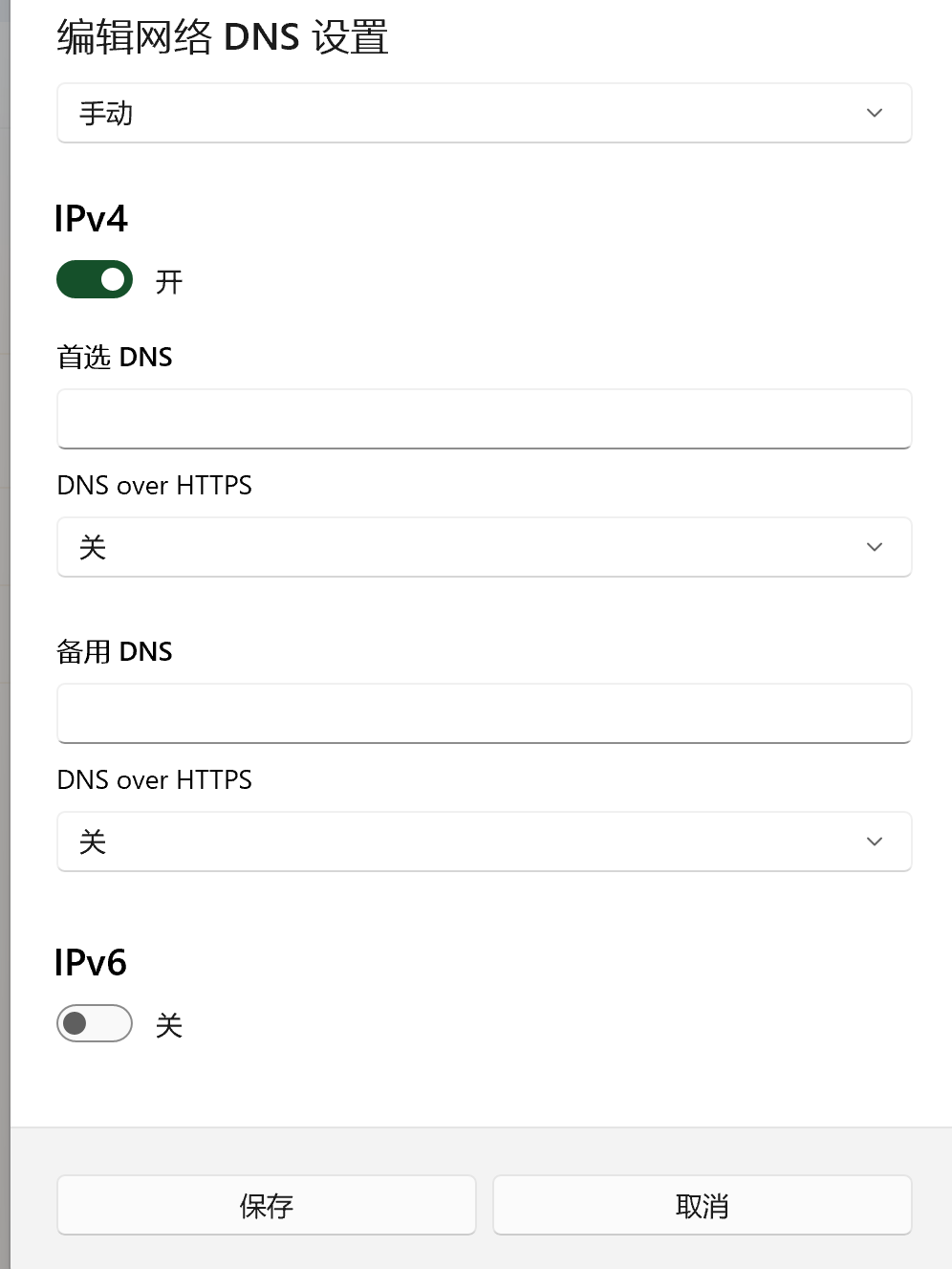Select the IPv4 section heading
The height and width of the screenshot is (1269, 952).
coord(91,219)
